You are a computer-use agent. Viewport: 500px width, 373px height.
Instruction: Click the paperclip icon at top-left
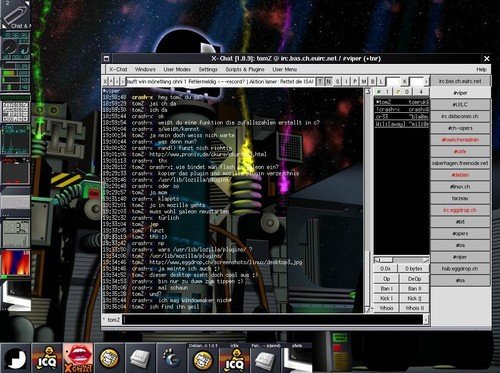click(16, 15)
